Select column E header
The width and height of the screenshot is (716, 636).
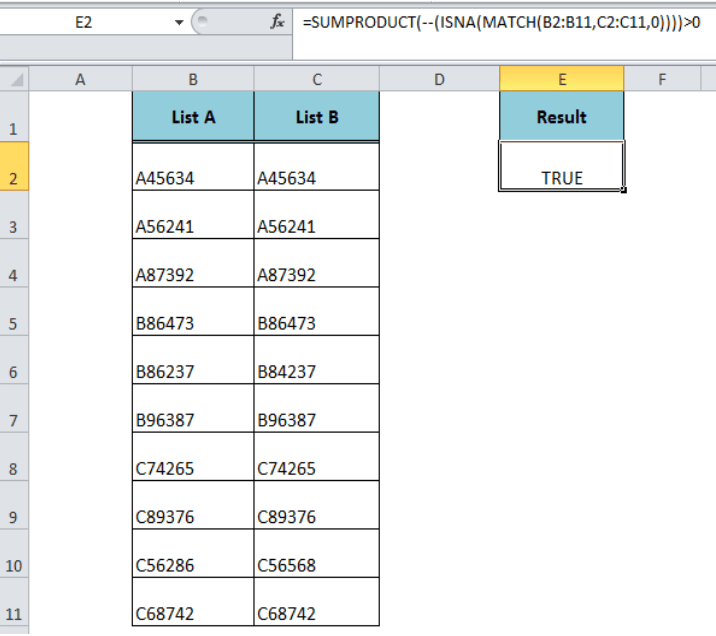click(562, 79)
